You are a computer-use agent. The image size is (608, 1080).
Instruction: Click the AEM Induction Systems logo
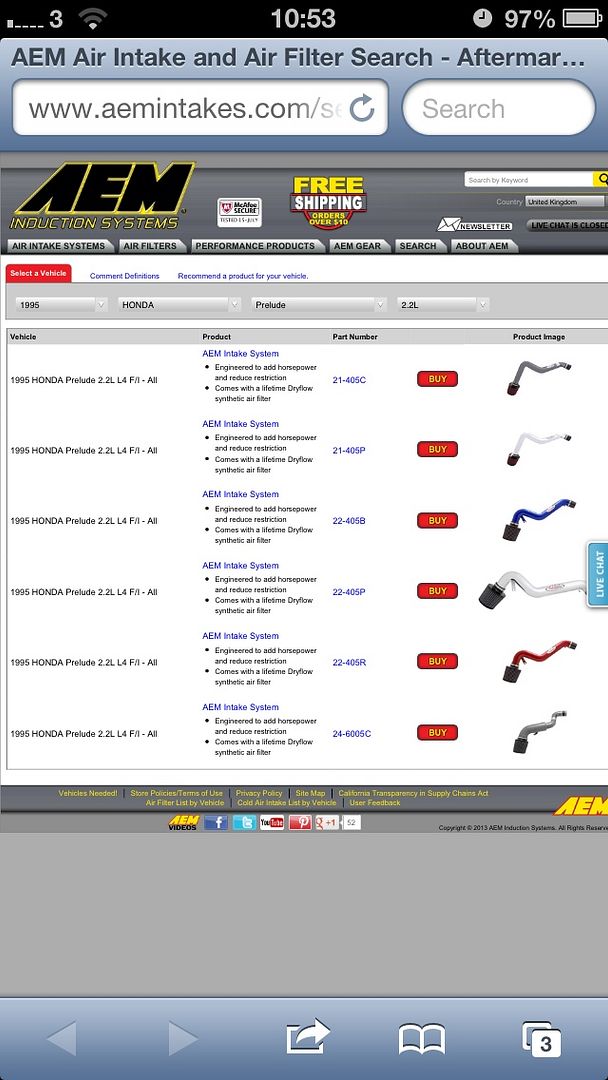102,196
